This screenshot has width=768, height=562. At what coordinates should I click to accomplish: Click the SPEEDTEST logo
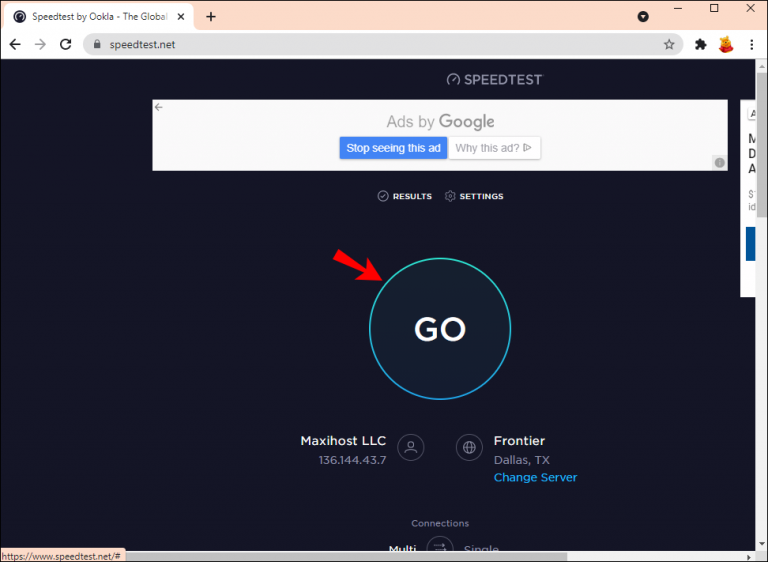point(494,79)
